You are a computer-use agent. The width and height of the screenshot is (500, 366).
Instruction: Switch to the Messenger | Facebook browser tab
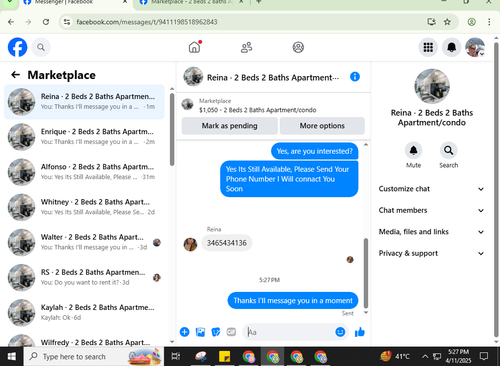(x=75, y=3)
